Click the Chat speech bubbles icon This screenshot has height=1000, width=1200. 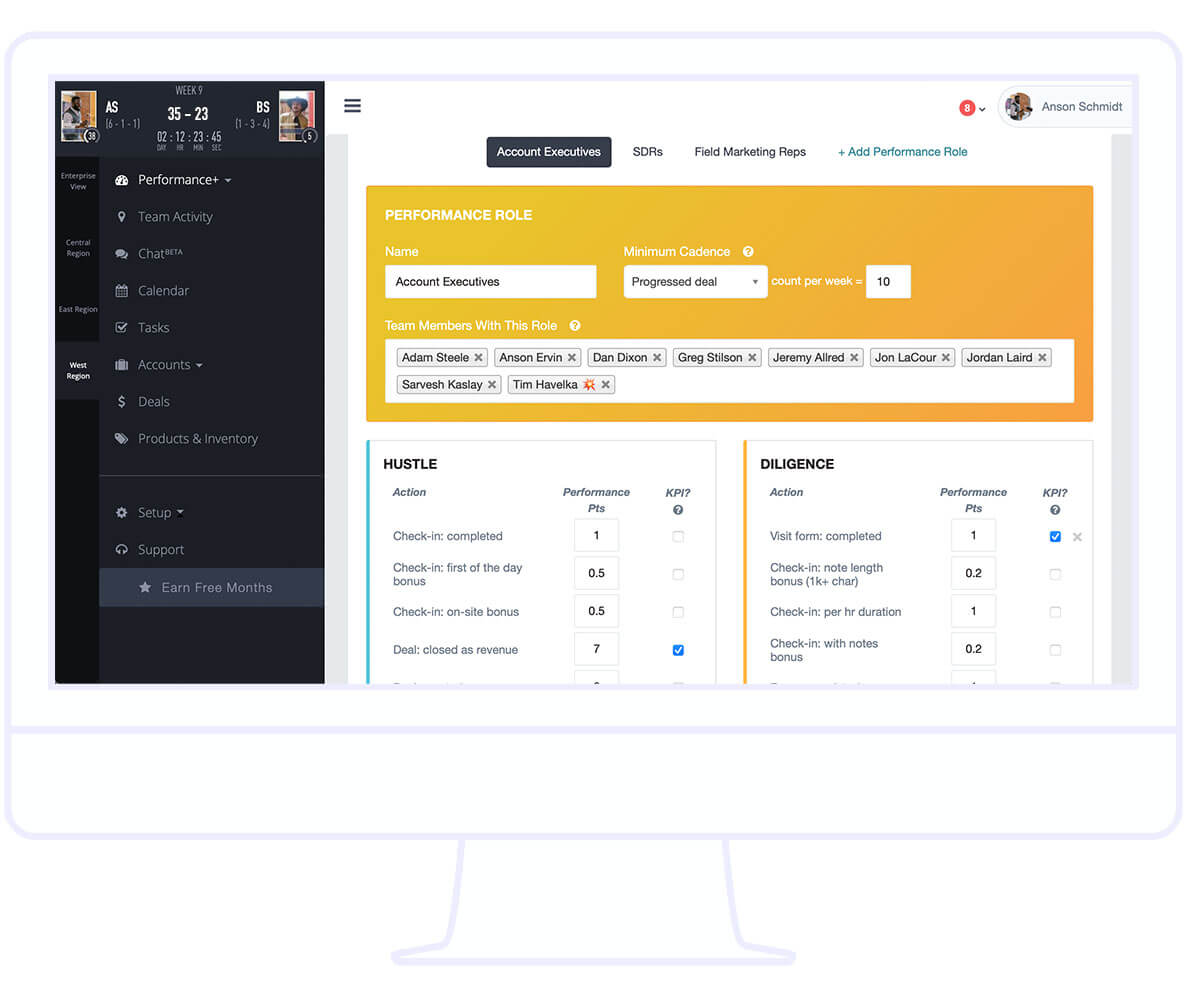click(x=122, y=254)
